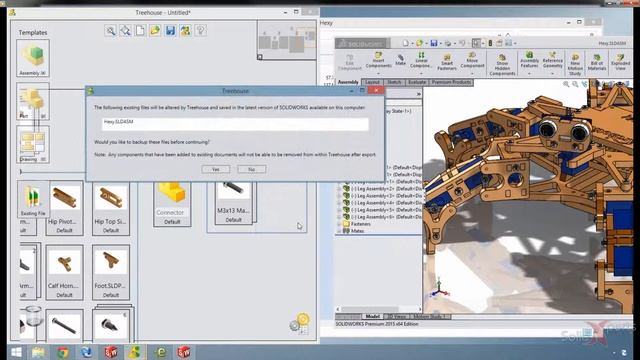Switch to the 3D Views bottom tab
The width and height of the screenshot is (640, 360).
coord(396,316)
